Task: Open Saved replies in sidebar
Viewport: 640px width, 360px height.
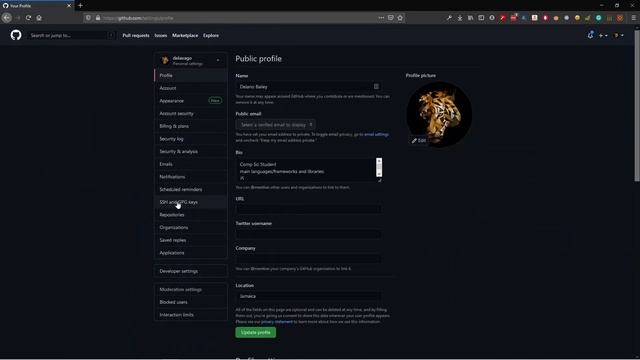Action: tap(191, 240)
